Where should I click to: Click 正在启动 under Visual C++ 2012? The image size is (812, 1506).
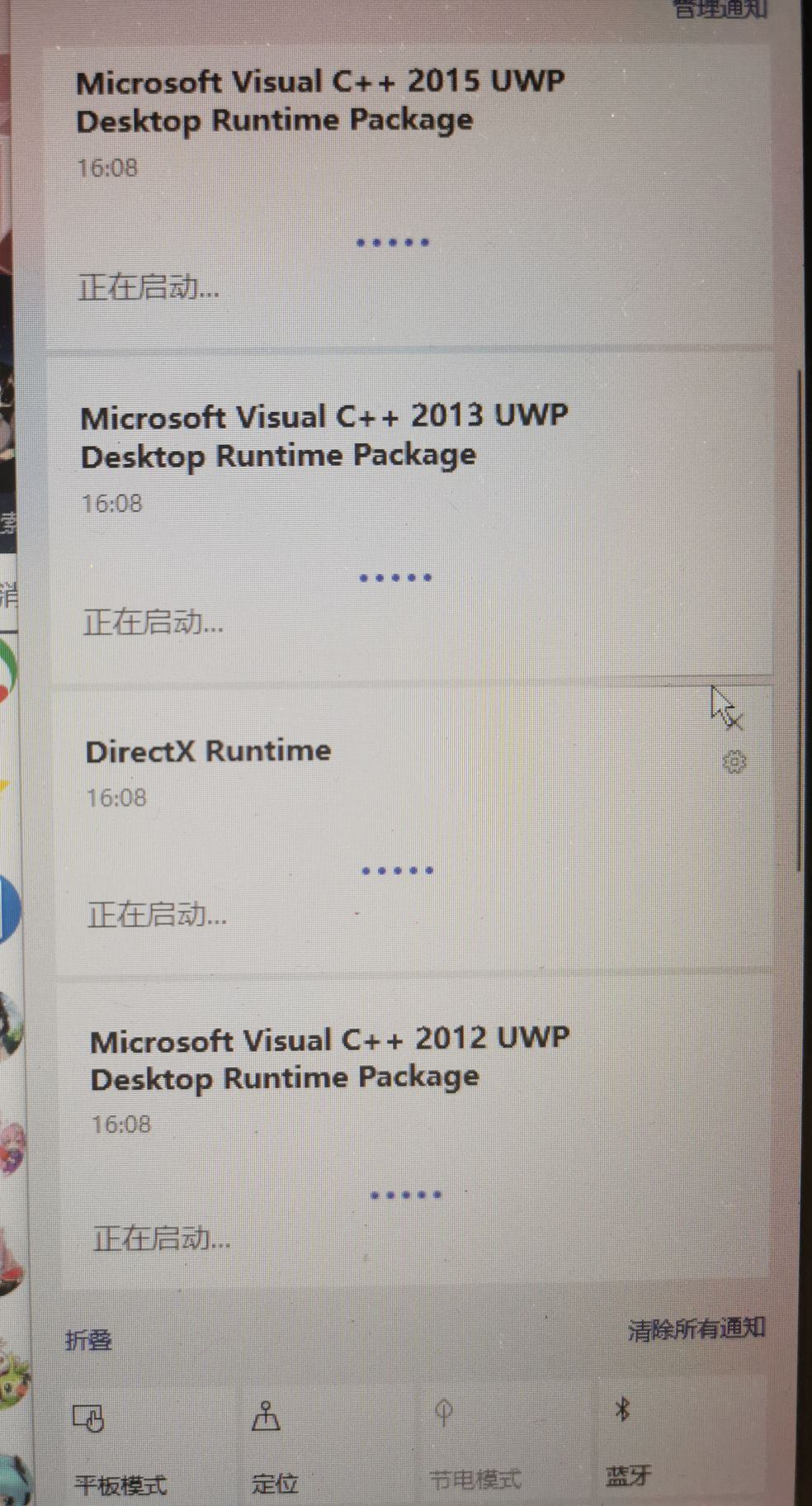click(x=162, y=1238)
